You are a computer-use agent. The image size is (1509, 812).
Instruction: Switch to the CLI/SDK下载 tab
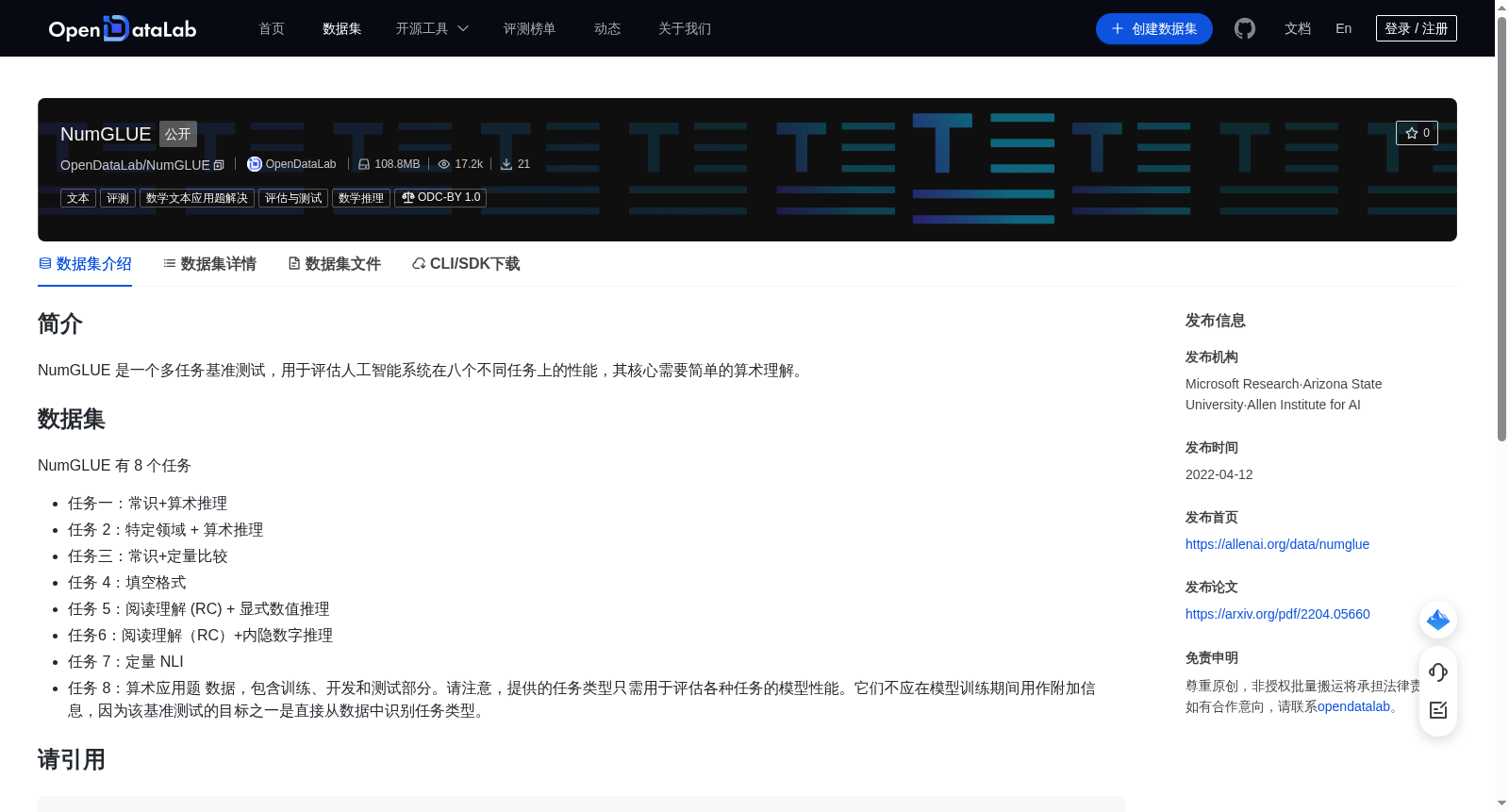(x=466, y=264)
